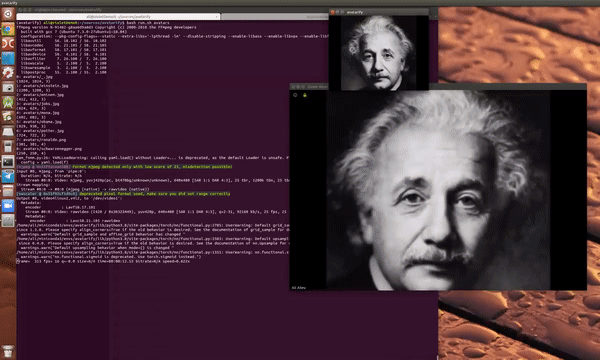This screenshot has height=360, width=600.
Task: Click the small avatarify Einstein preview image
Action: 379,53
